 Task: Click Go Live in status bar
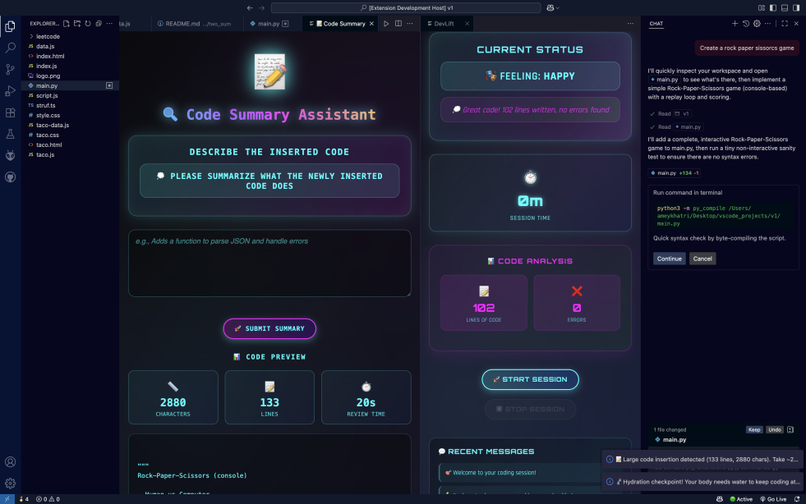pos(773,499)
